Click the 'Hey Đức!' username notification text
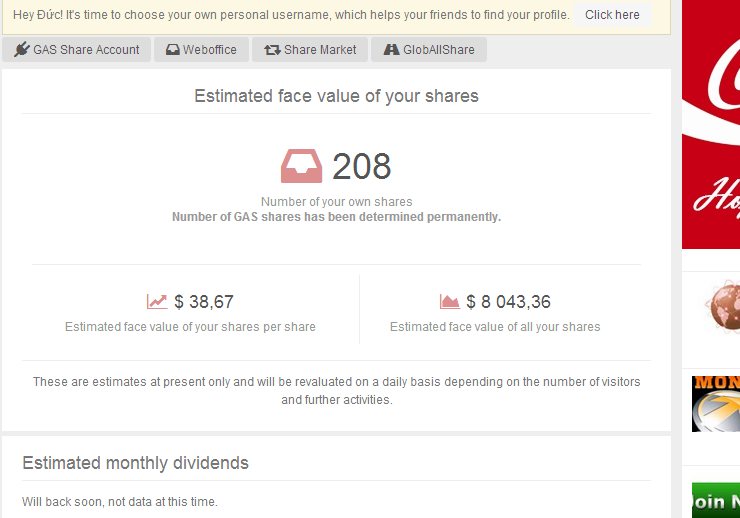This screenshot has width=740, height=518. (291, 15)
